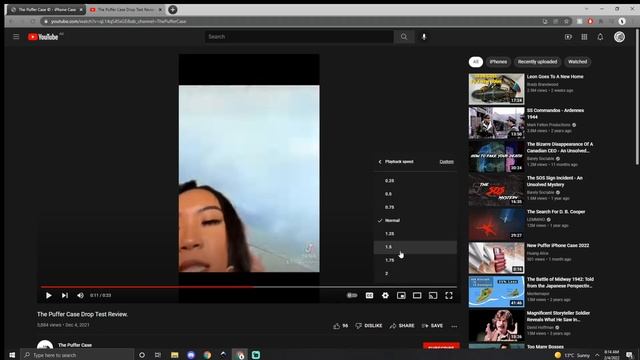Select the Recently uploaded filter chip
Screen dimensions: 640x360
pos(537,62)
